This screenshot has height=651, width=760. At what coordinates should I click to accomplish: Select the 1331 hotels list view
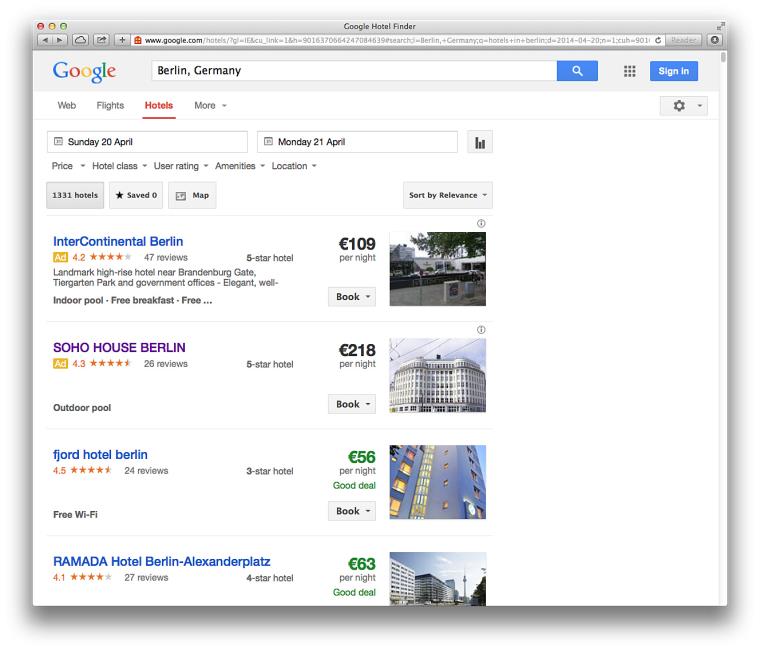(75, 195)
